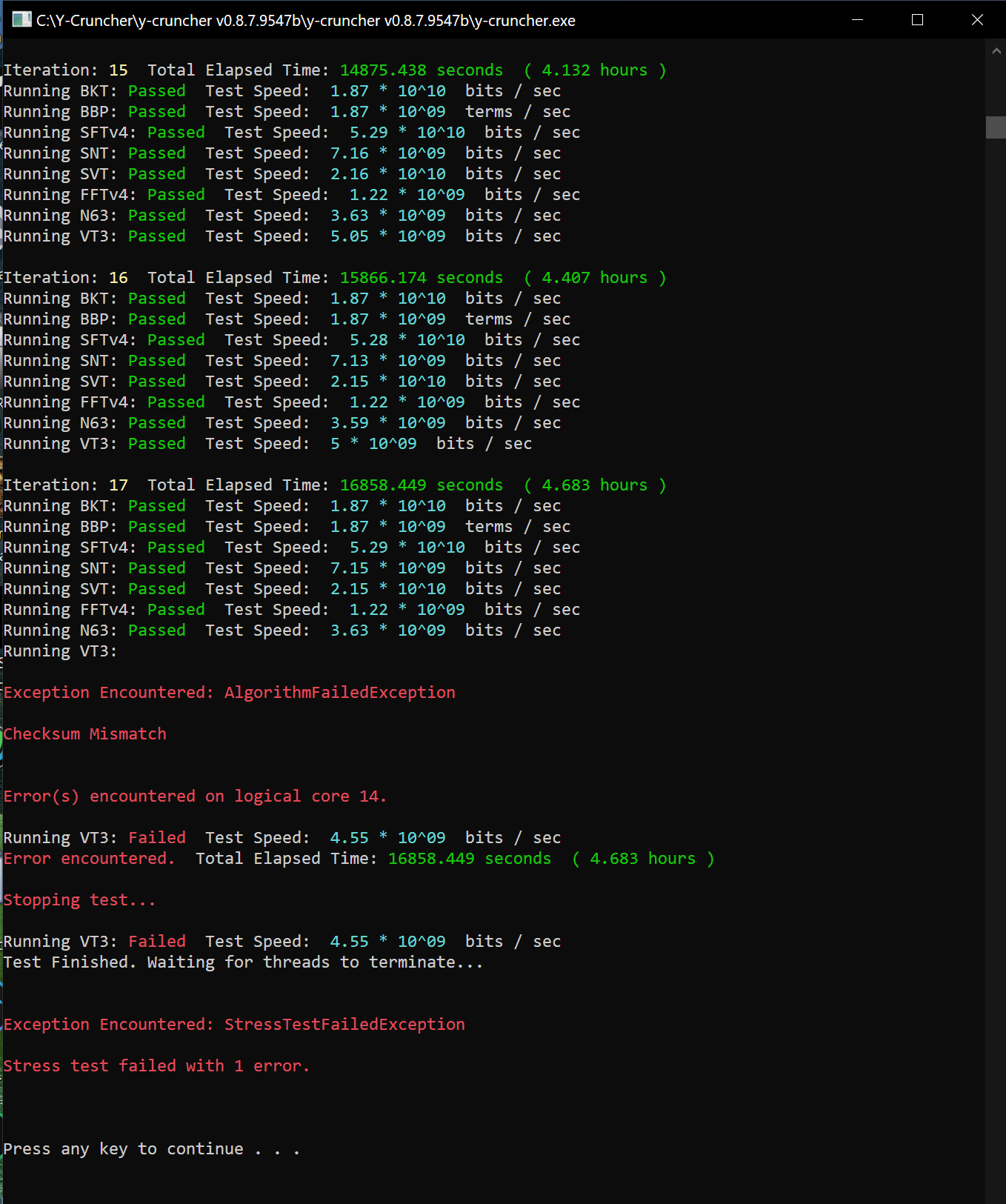Click the 16858.449 seconds value in iteration 17 header
This screenshot has height=1204, width=1006.
pyautogui.click(x=421, y=485)
